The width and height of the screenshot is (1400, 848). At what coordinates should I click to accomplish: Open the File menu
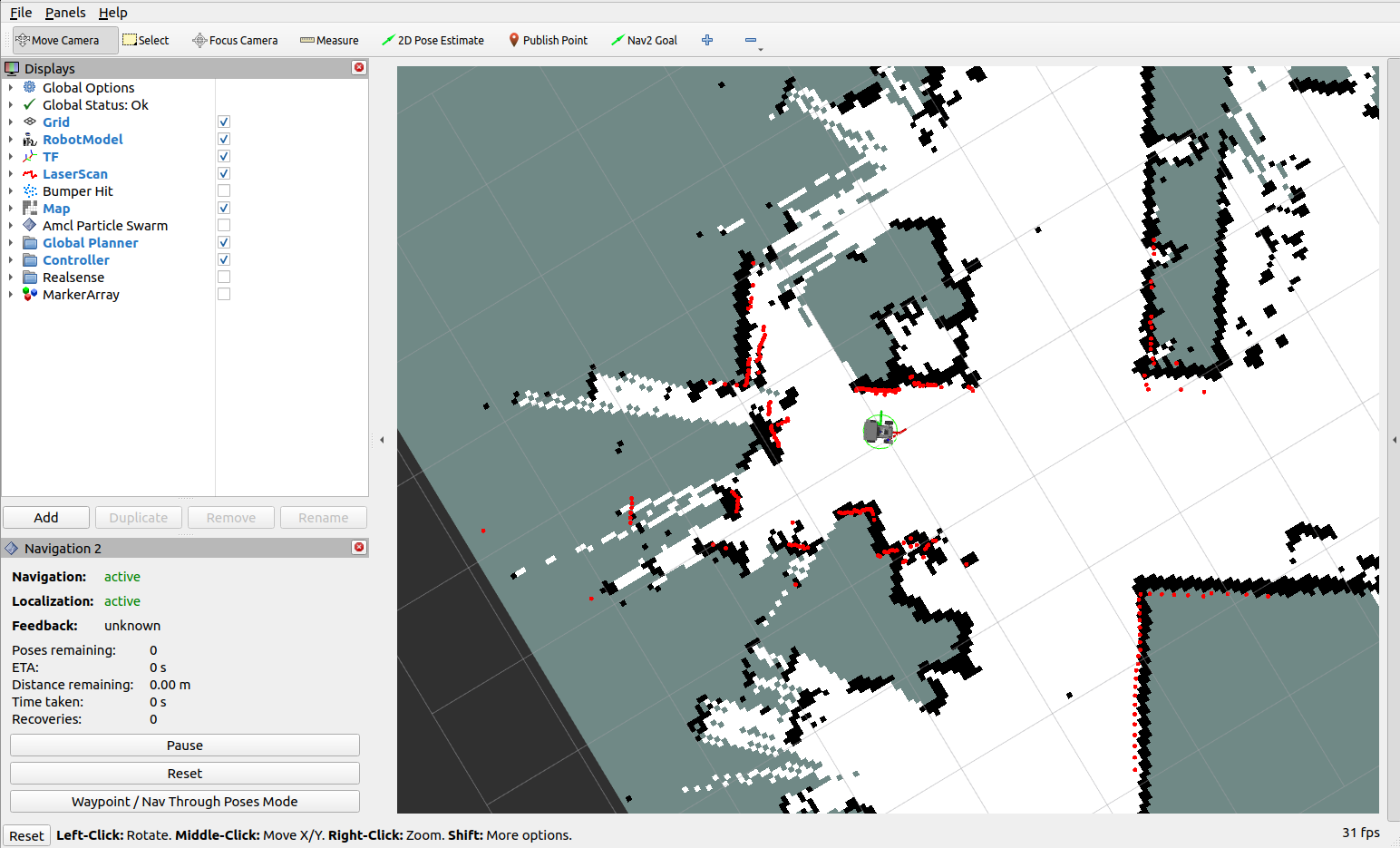(21, 12)
